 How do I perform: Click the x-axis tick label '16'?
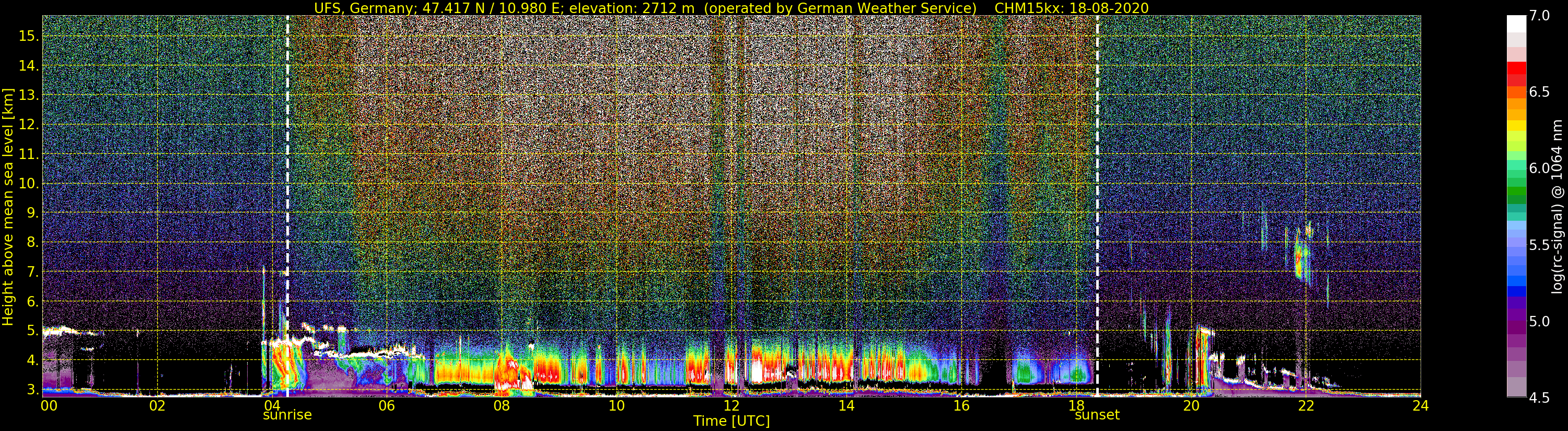pyautogui.click(x=961, y=405)
